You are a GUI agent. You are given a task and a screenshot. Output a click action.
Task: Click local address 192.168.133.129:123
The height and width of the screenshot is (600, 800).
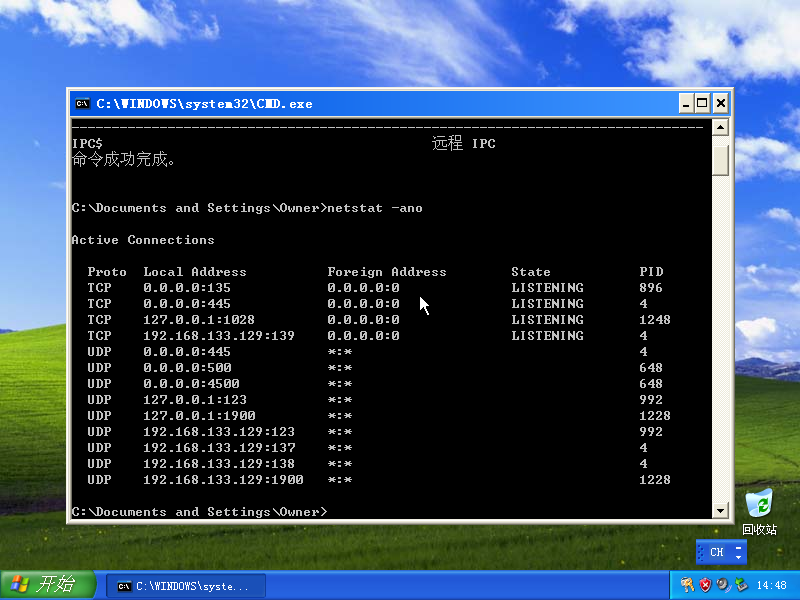point(218,432)
